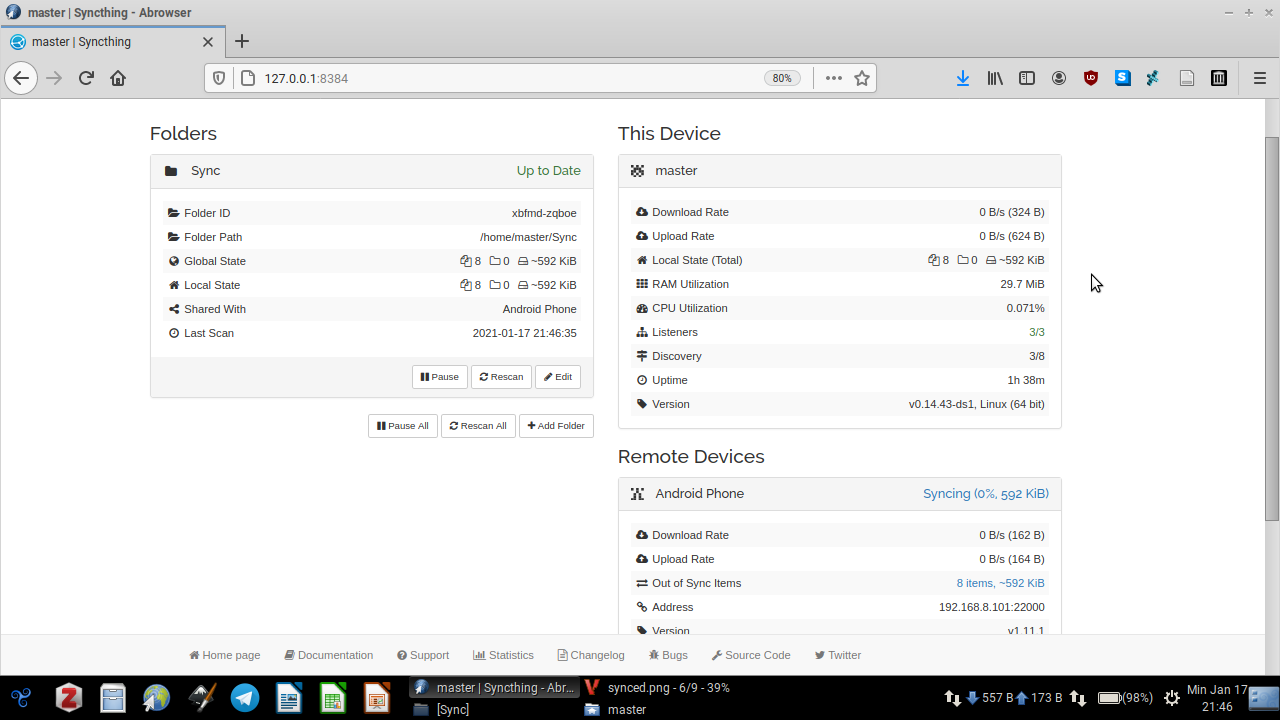Click the Add Folder button
The height and width of the screenshot is (720, 1280).
pyautogui.click(x=556, y=426)
